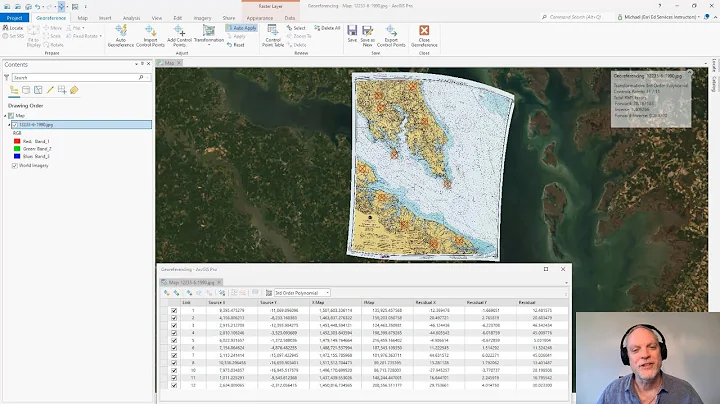720x404 pixels.
Task: Click the first toolbar icon in control point table
Action: [x=167, y=292]
